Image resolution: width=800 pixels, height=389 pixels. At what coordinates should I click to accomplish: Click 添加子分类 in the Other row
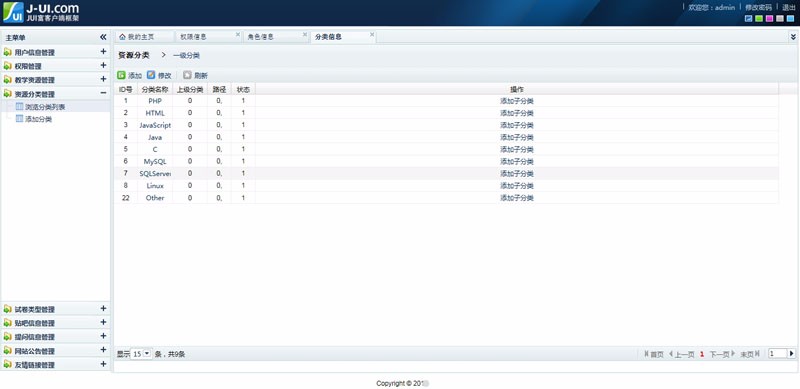(x=517, y=198)
